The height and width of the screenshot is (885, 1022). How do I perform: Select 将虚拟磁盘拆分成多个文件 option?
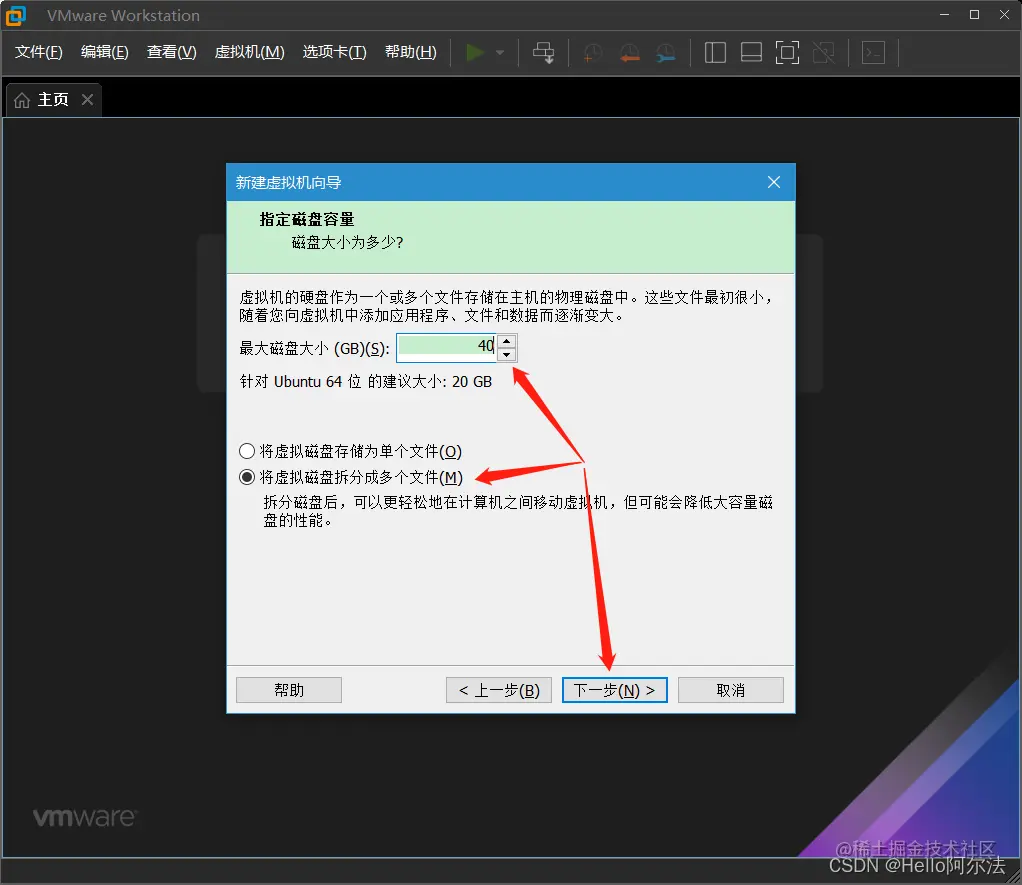pyautogui.click(x=247, y=477)
